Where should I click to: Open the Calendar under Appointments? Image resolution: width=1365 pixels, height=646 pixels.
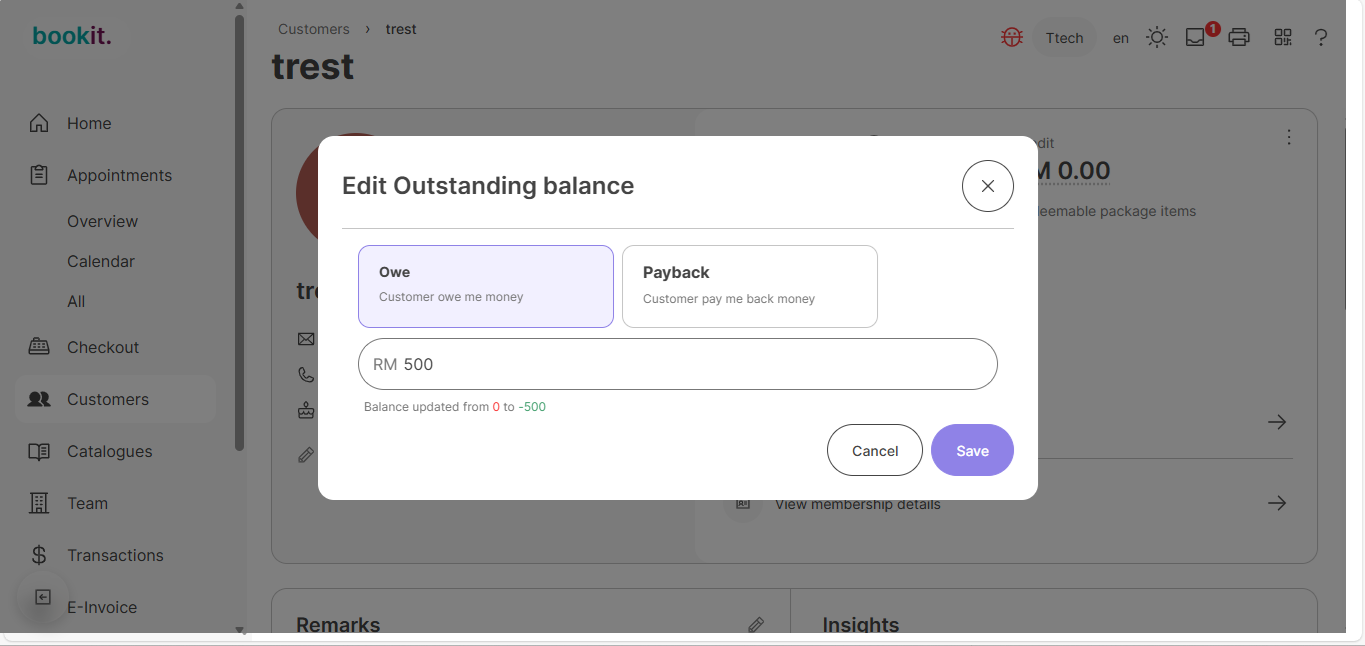point(100,261)
